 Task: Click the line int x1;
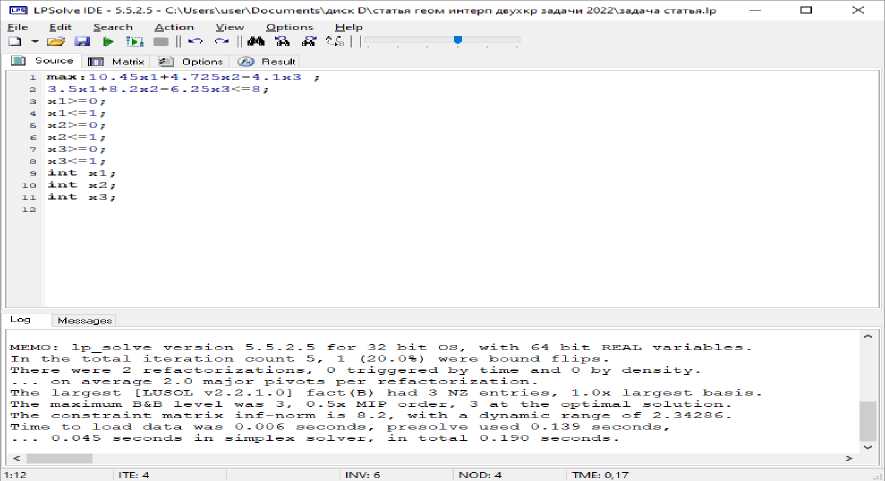(81, 173)
